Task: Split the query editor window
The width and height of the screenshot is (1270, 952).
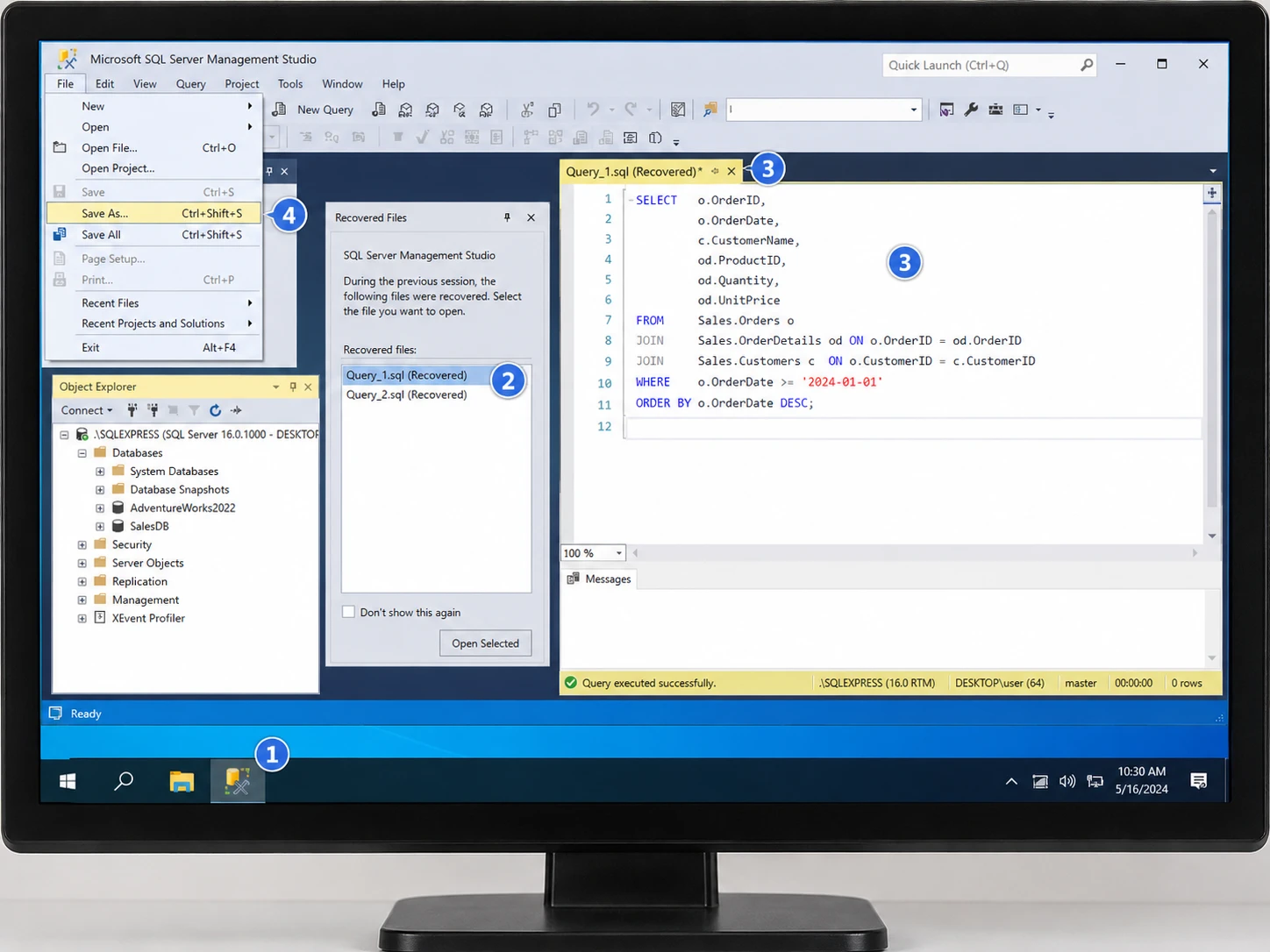Action: [1212, 193]
